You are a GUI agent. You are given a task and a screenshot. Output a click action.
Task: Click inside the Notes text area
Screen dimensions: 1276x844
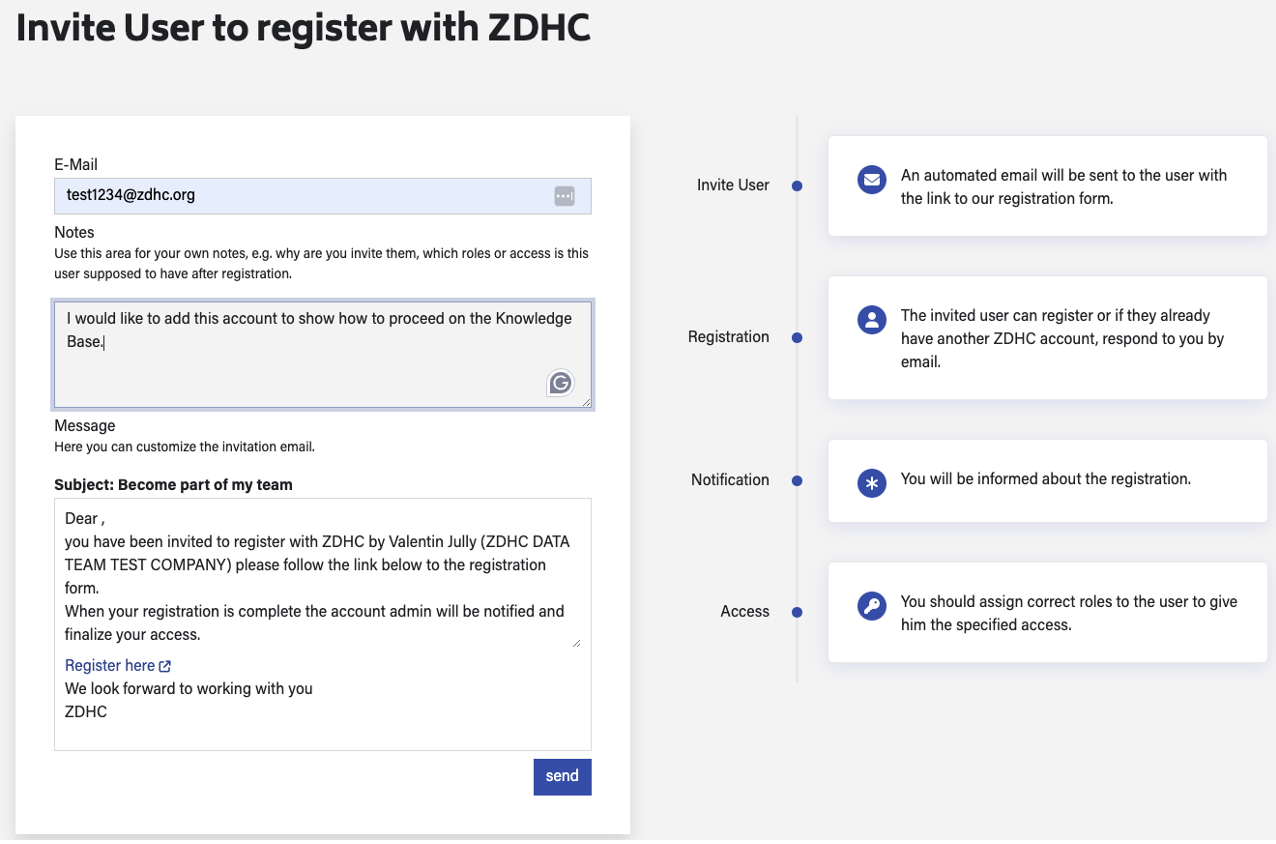300,365
